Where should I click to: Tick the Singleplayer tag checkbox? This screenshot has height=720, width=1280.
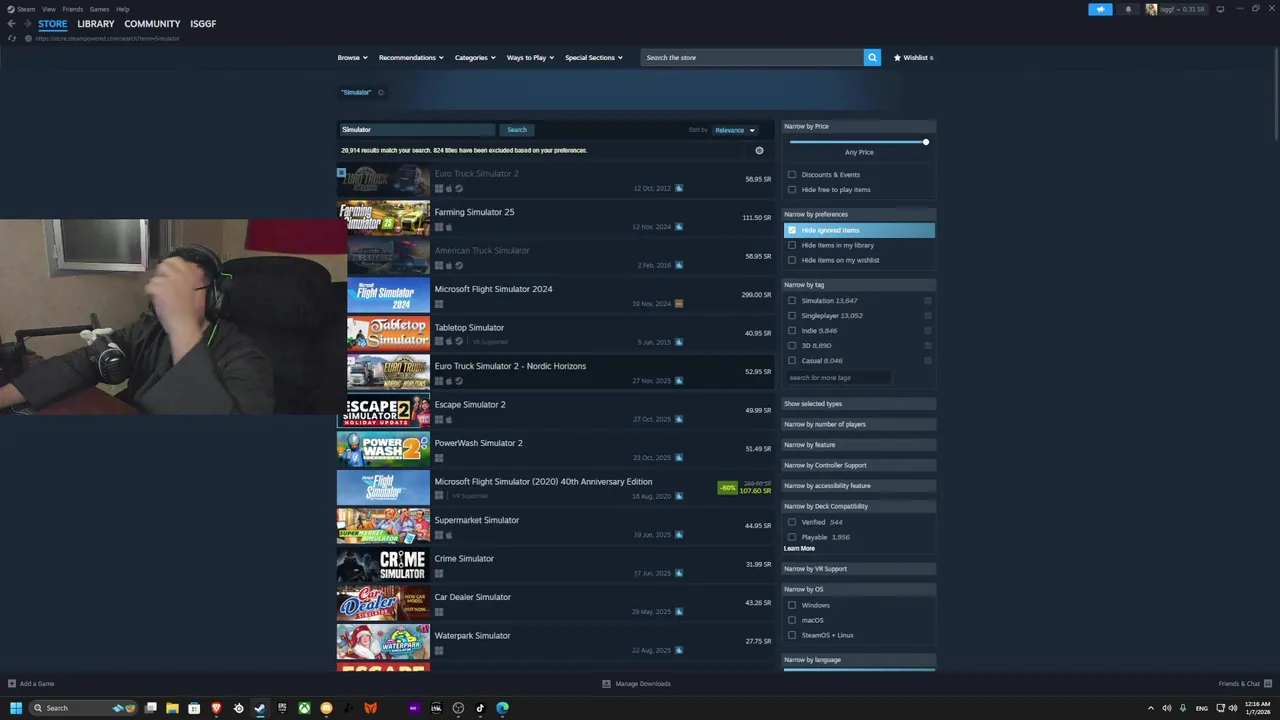click(792, 316)
